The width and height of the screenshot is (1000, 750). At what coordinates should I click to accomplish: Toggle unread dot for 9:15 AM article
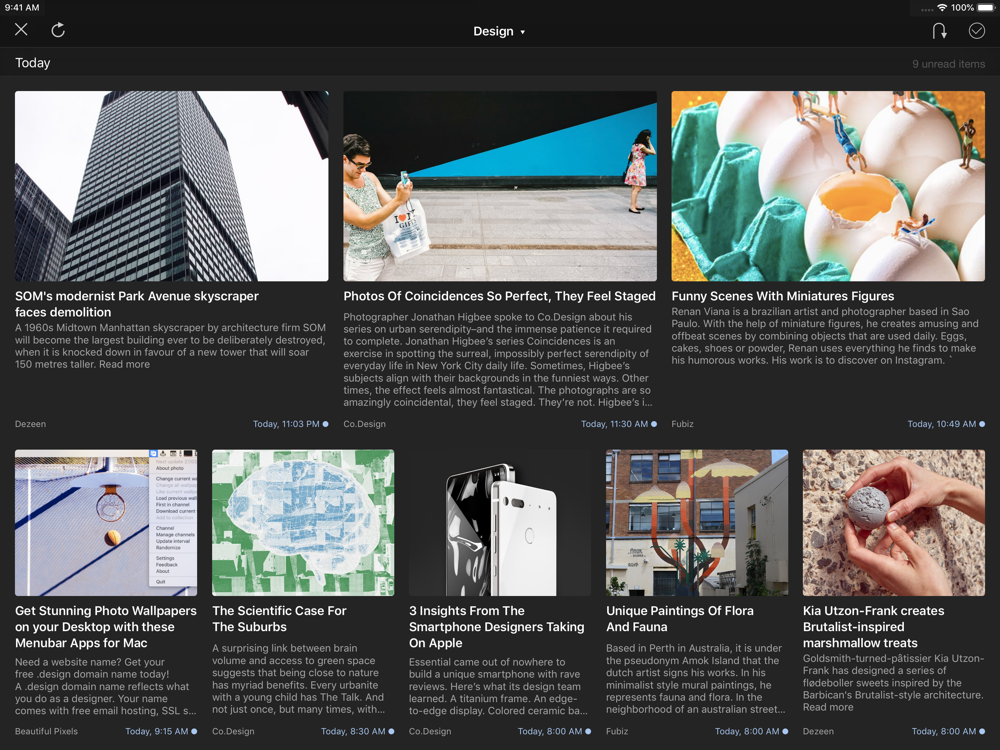tap(194, 732)
